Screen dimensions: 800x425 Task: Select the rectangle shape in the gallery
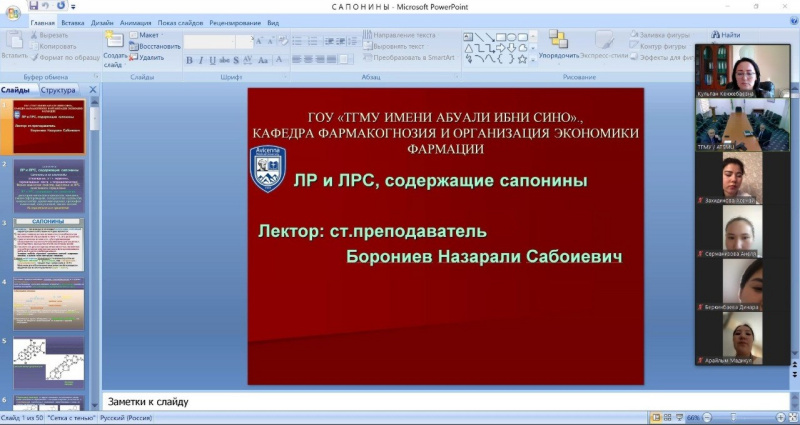(501, 37)
